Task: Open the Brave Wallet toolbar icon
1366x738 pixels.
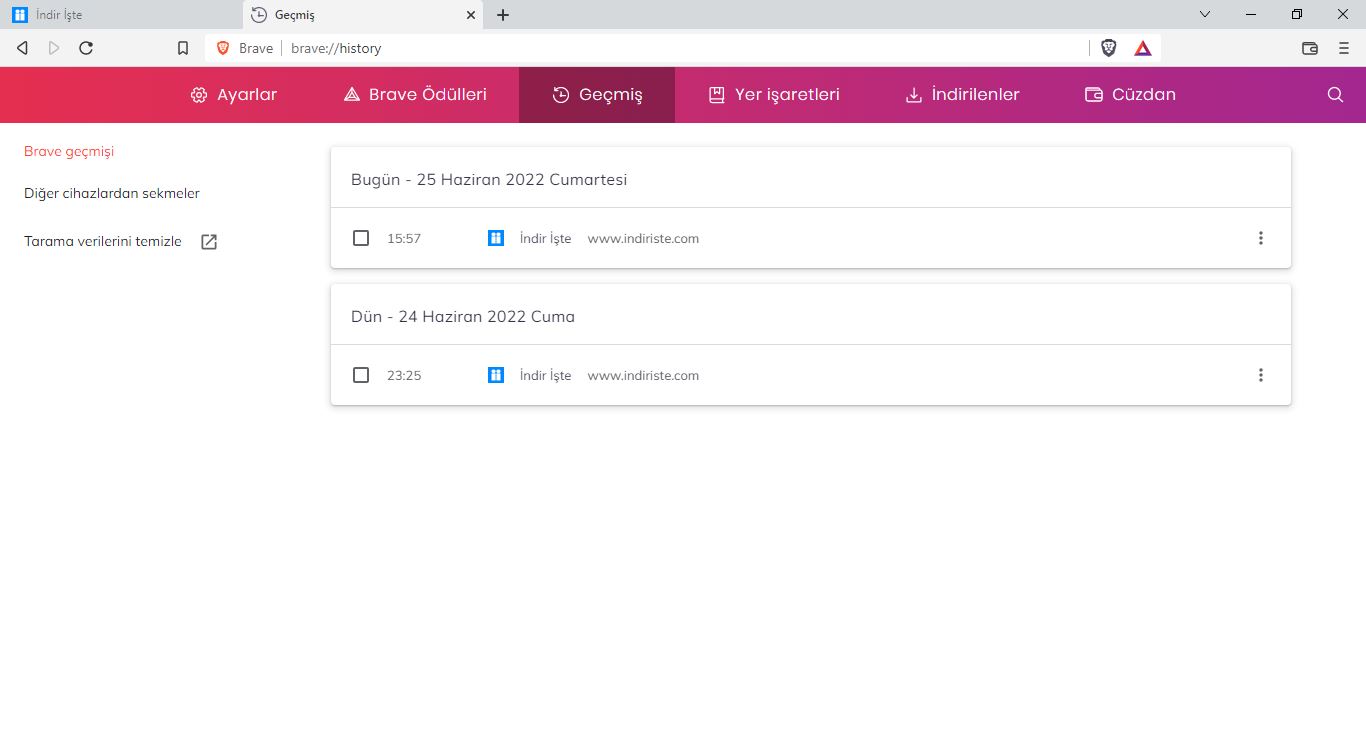Action: point(1310,48)
